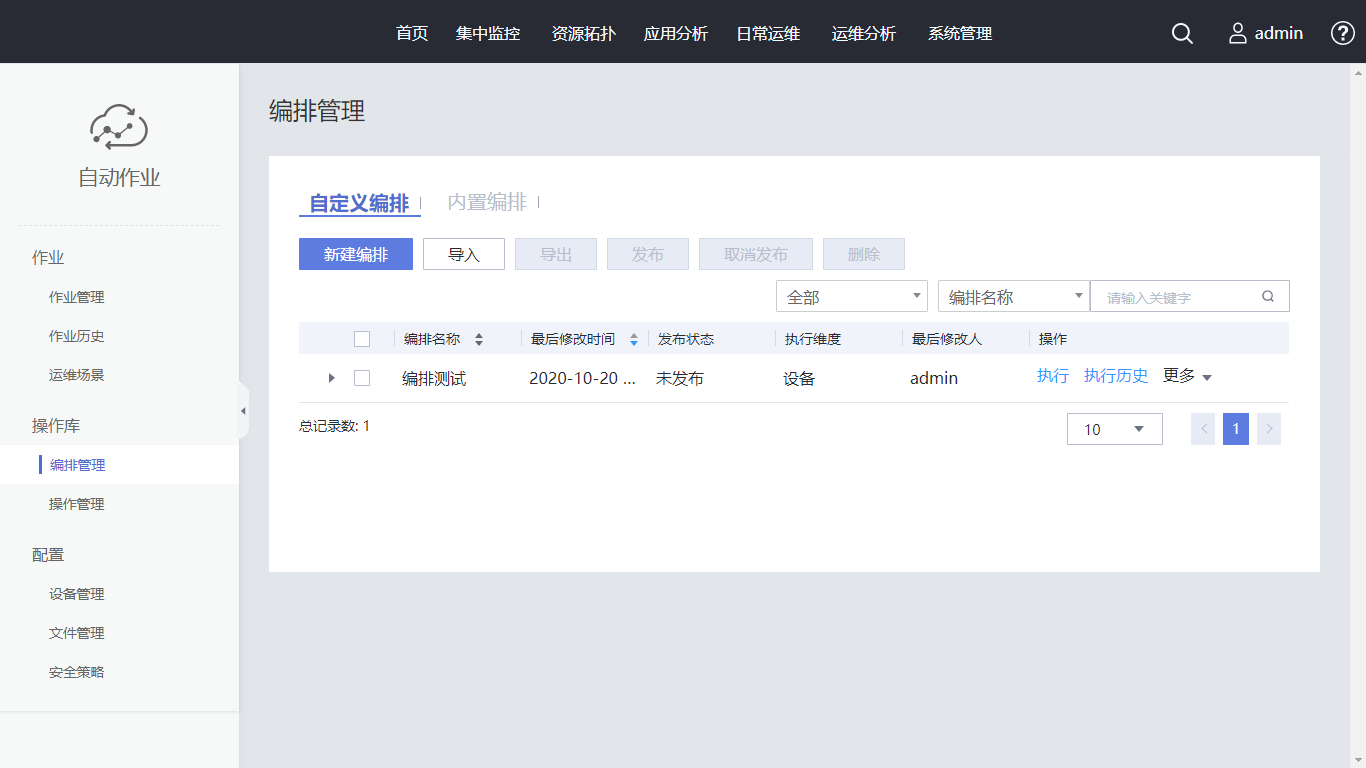Click the 执行历史 link
Screen dimensions: 1366x768
click(1116, 376)
